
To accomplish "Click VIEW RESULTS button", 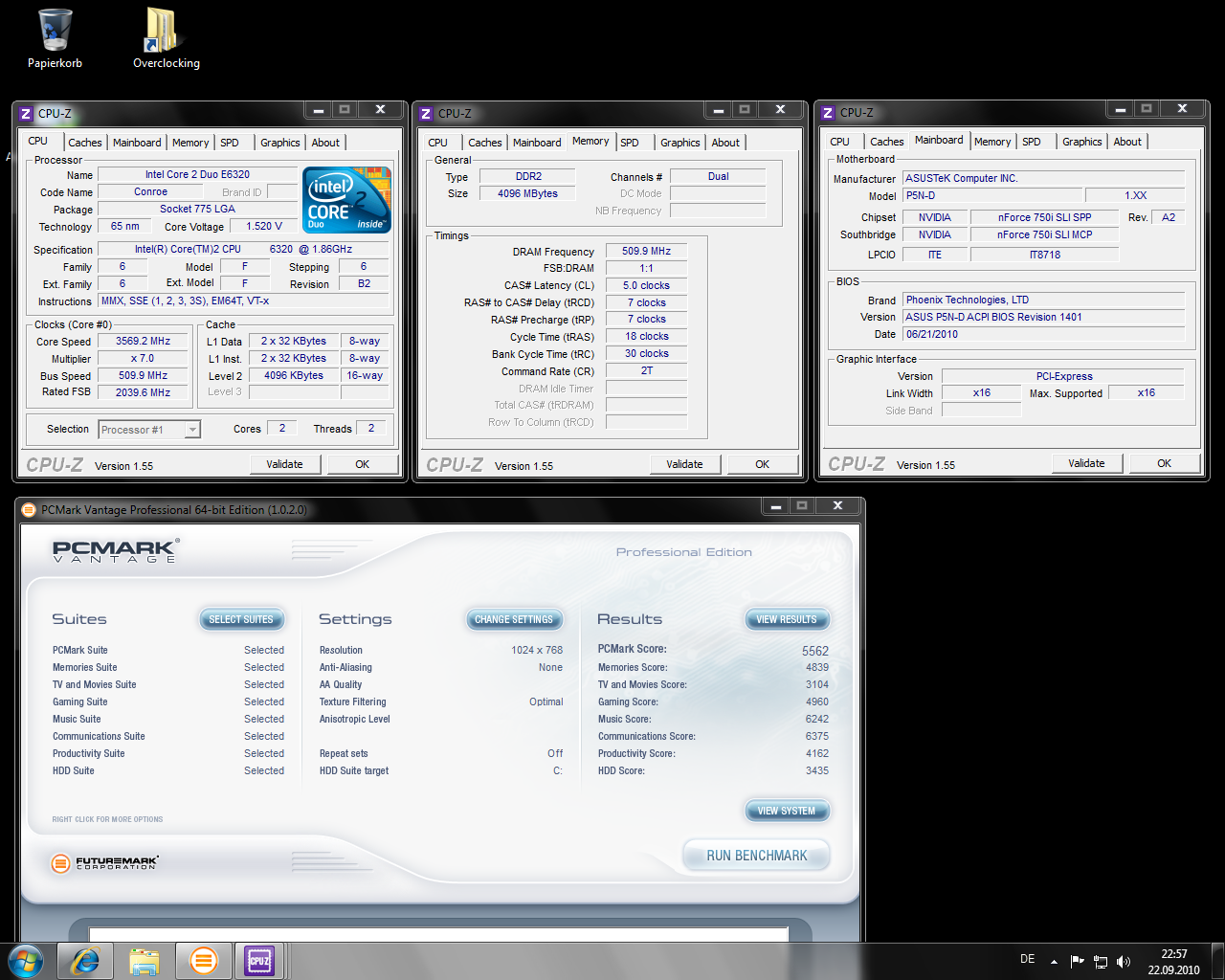I will [x=787, y=619].
